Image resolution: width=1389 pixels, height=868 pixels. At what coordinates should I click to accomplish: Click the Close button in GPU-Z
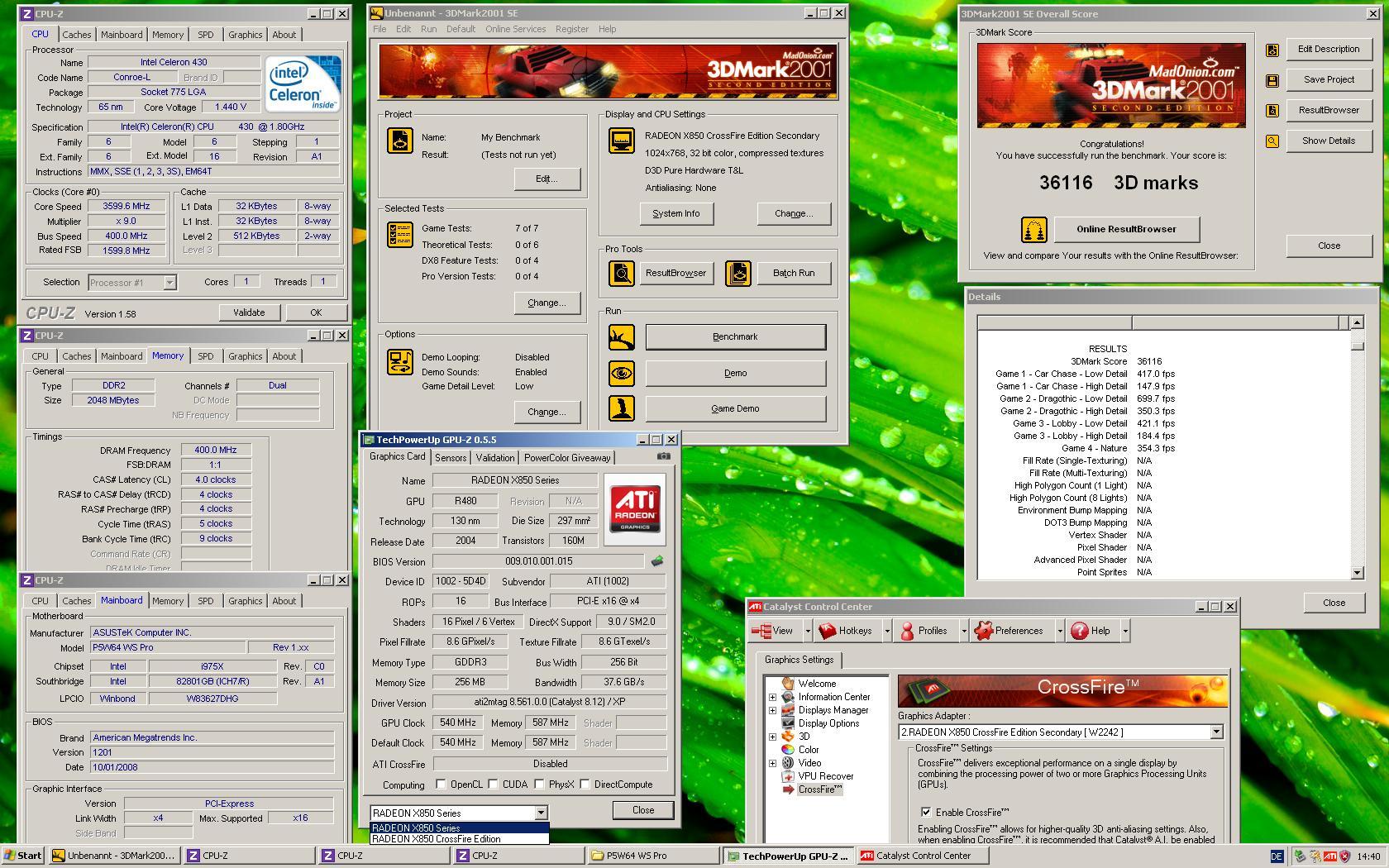pos(643,810)
